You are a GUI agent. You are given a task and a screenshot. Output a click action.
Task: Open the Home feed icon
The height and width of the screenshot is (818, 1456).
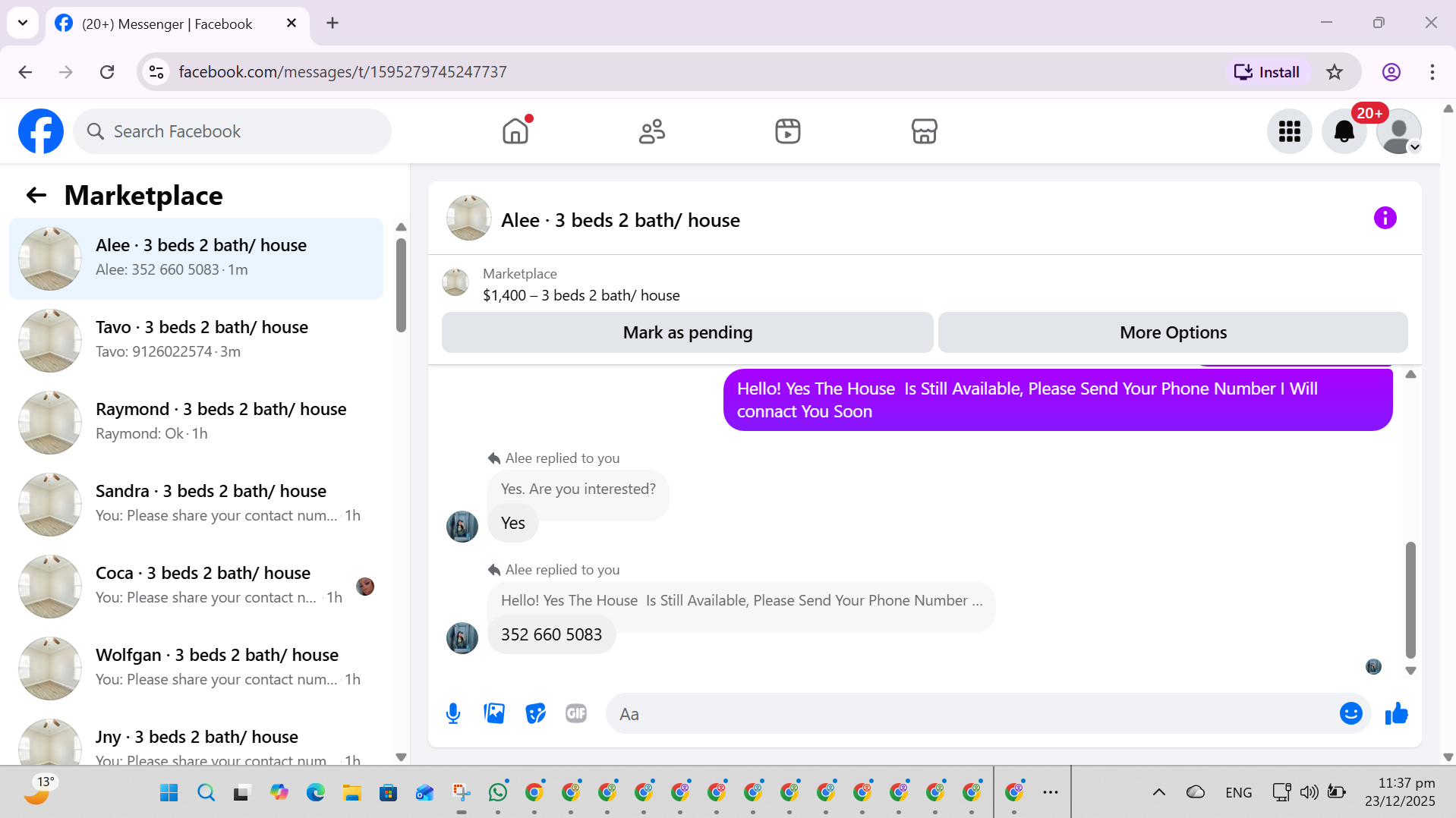515,131
